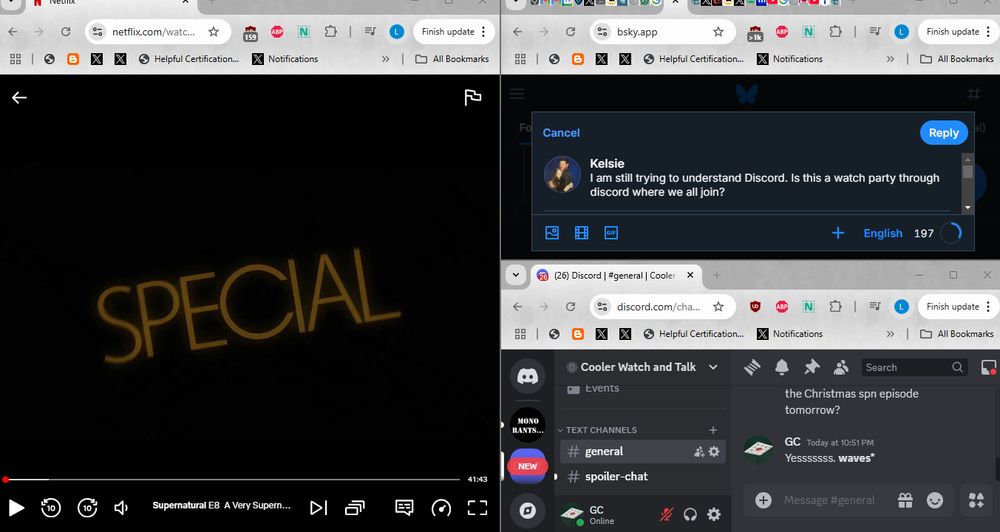Click profile L avatar in Bluesky window

coord(901,32)
